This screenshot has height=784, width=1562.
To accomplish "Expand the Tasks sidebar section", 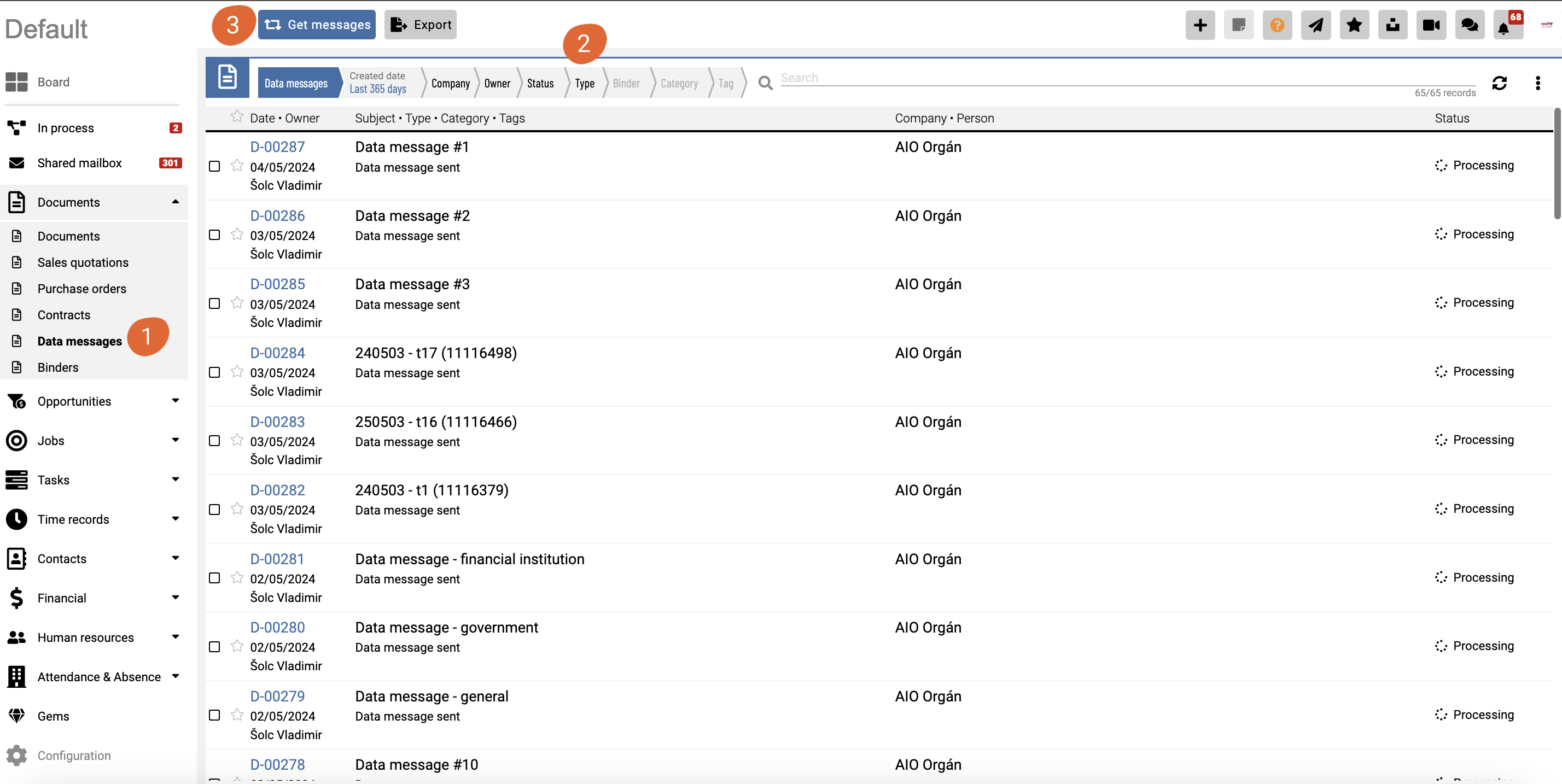I will (175, 479).
